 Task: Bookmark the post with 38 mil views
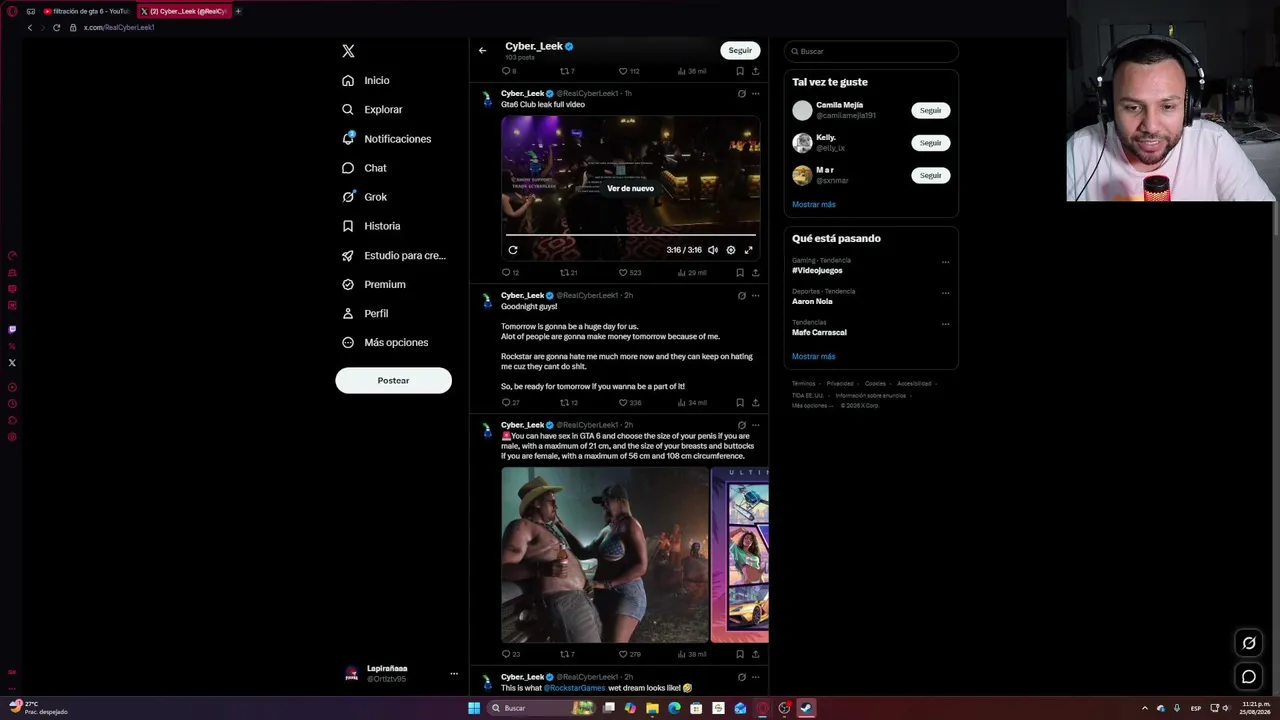pos(740,654)
